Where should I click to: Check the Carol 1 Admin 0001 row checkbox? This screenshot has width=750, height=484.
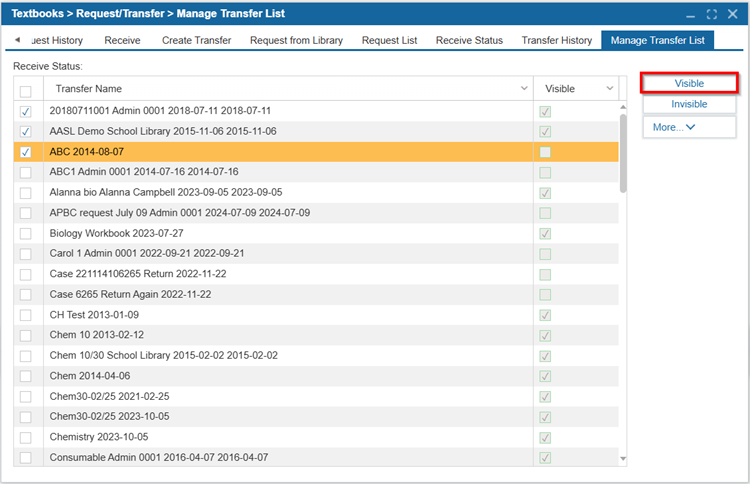coord(25,254)
